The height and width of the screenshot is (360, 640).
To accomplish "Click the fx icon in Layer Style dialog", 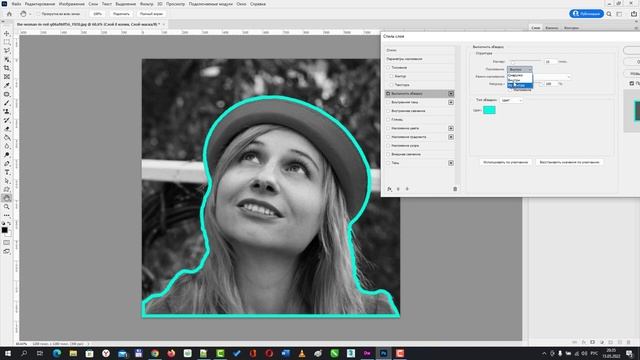I will point(389,189).
